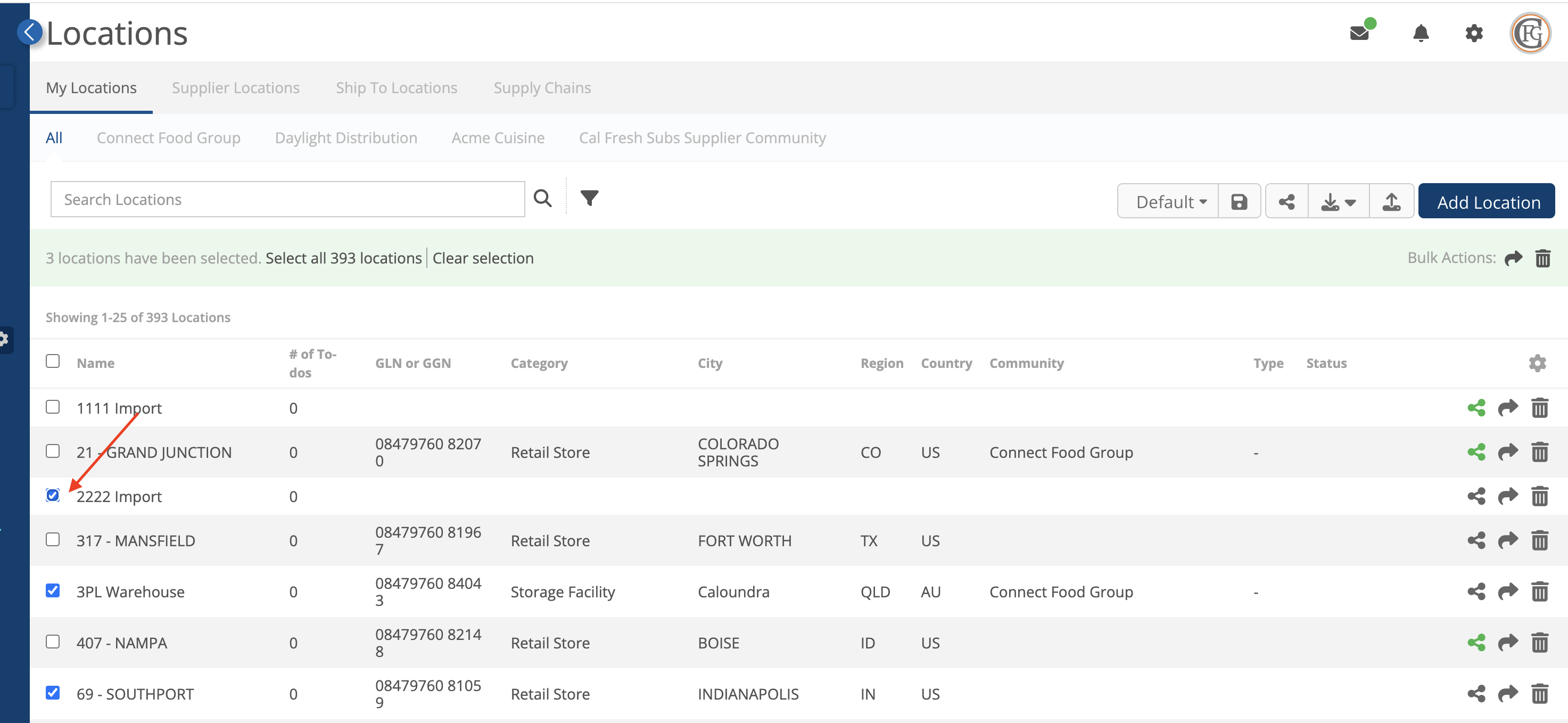Click the share icon in toolbar

point(1287,202)
